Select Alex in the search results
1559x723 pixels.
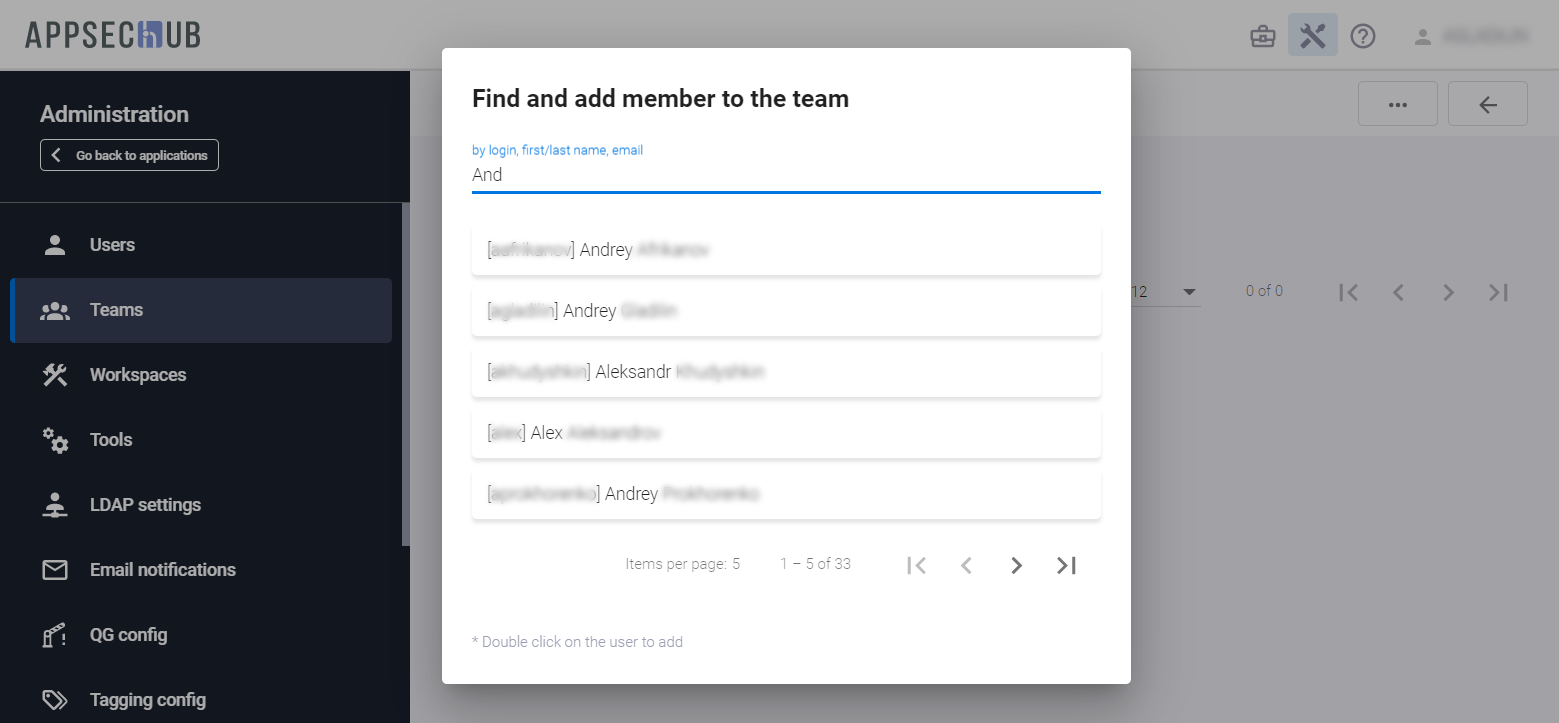click(785, 433)
